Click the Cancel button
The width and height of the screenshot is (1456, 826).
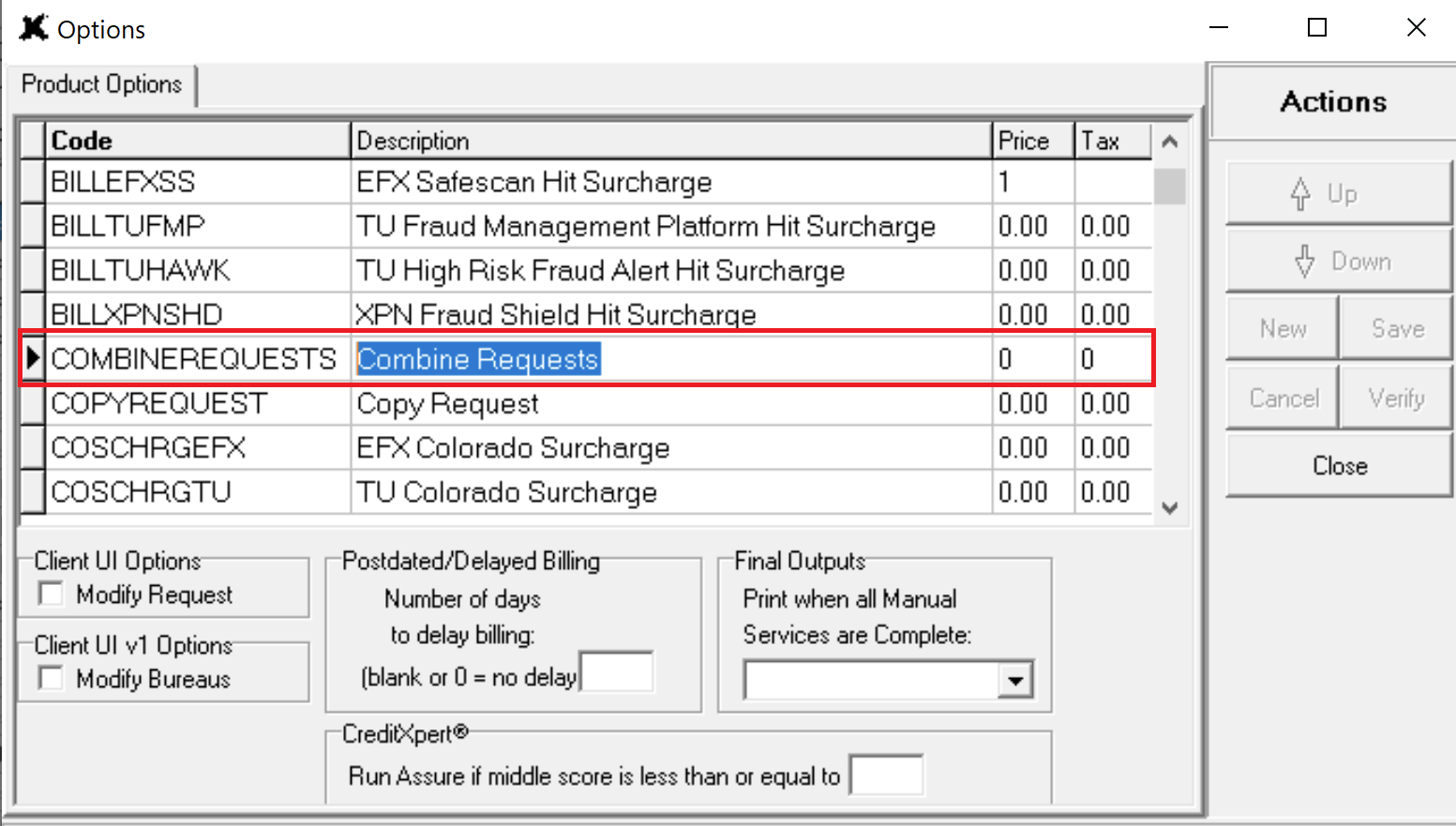1282,398
